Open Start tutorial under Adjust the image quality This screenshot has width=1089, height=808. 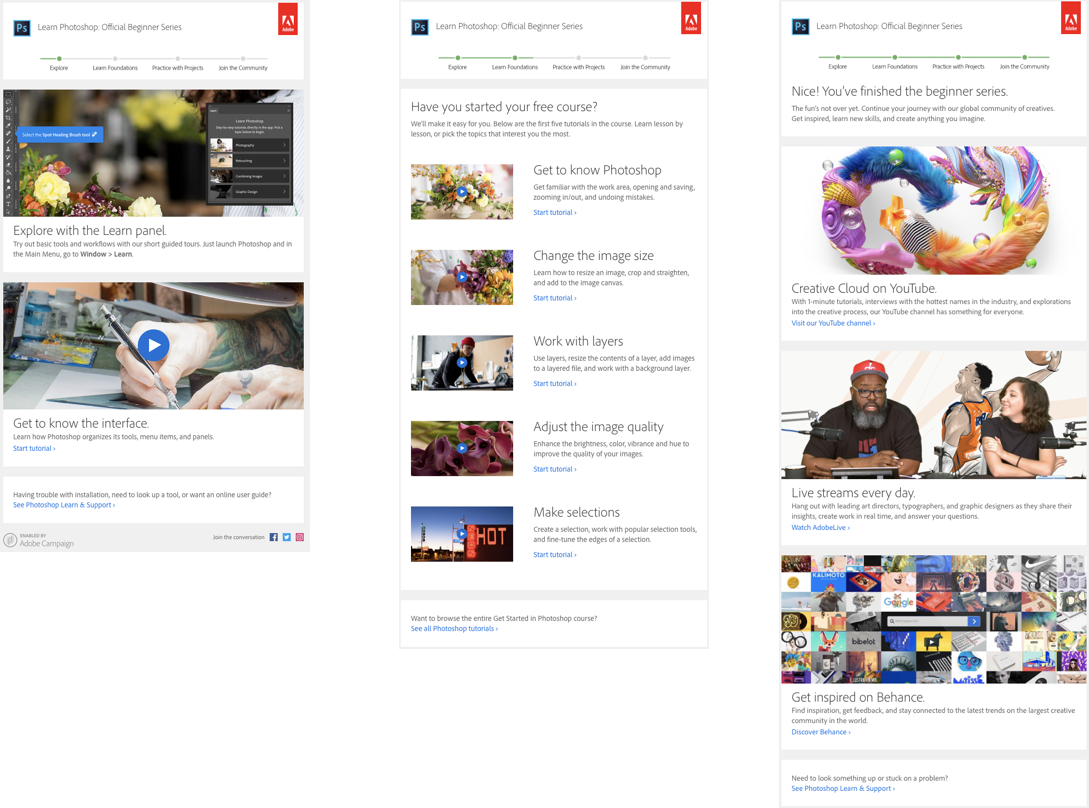click(555, 469)
